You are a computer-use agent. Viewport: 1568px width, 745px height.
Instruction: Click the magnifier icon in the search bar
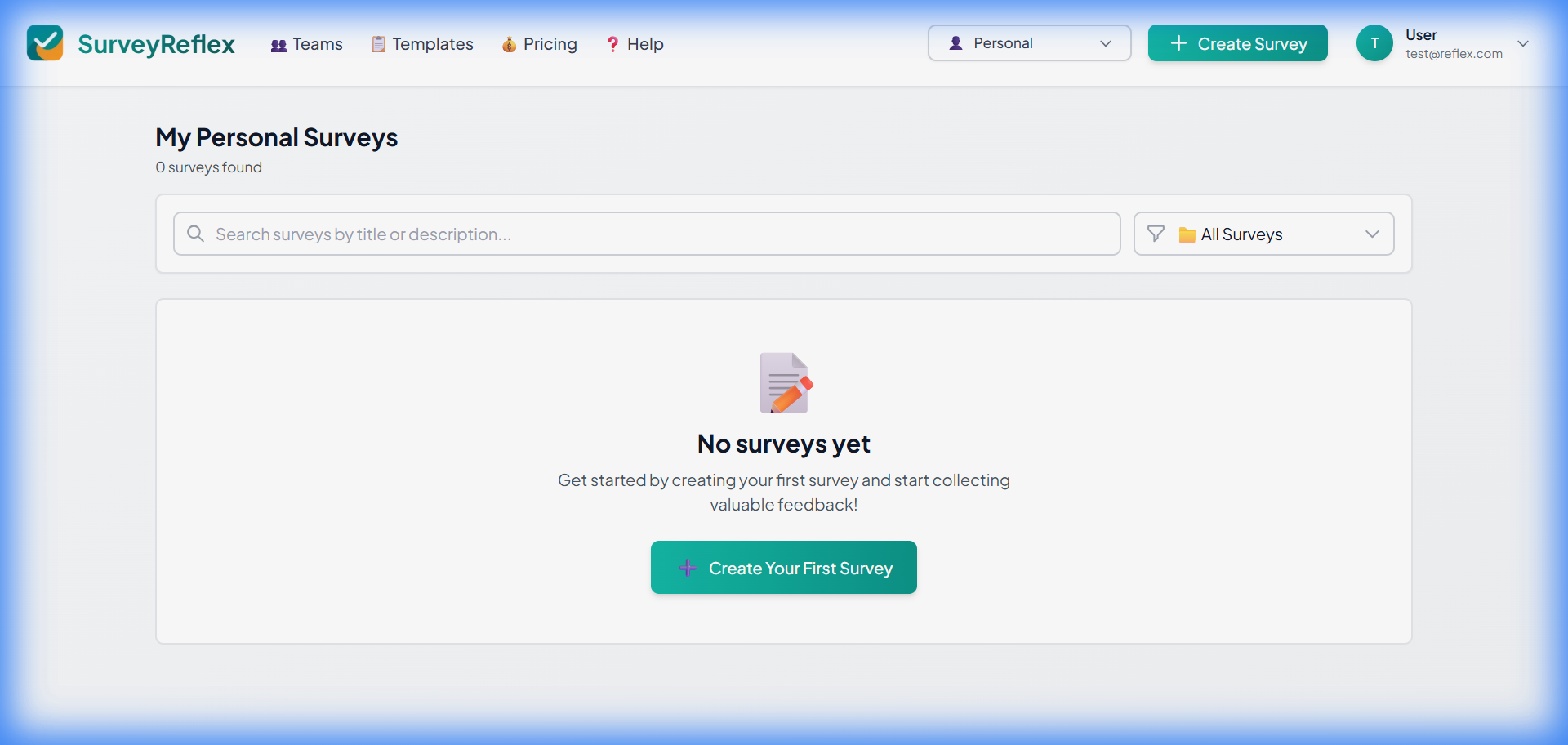point(195,234)
